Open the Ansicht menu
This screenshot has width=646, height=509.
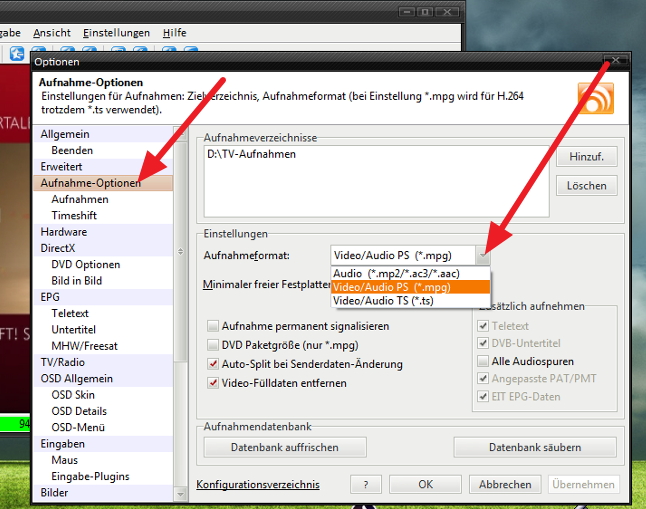point(52,33)
